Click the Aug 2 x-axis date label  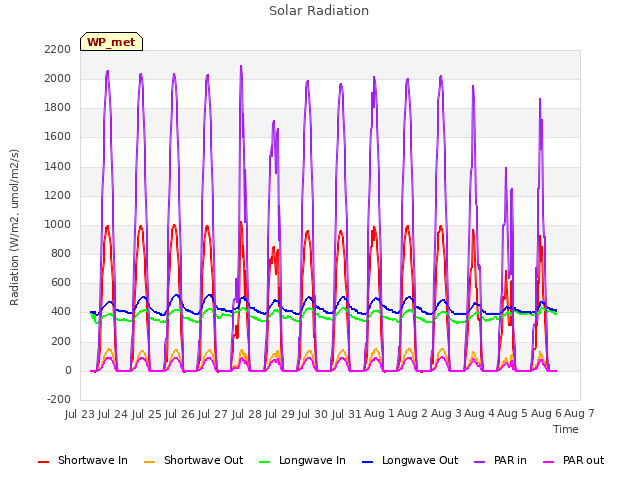412,414
